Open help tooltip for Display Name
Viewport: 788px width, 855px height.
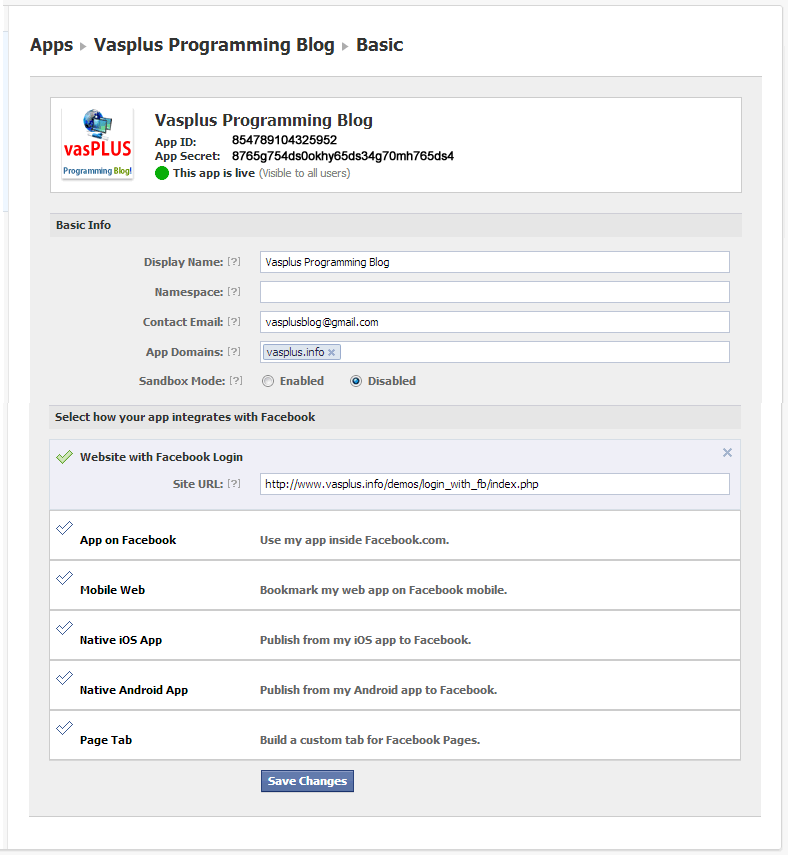click(234, 262)
